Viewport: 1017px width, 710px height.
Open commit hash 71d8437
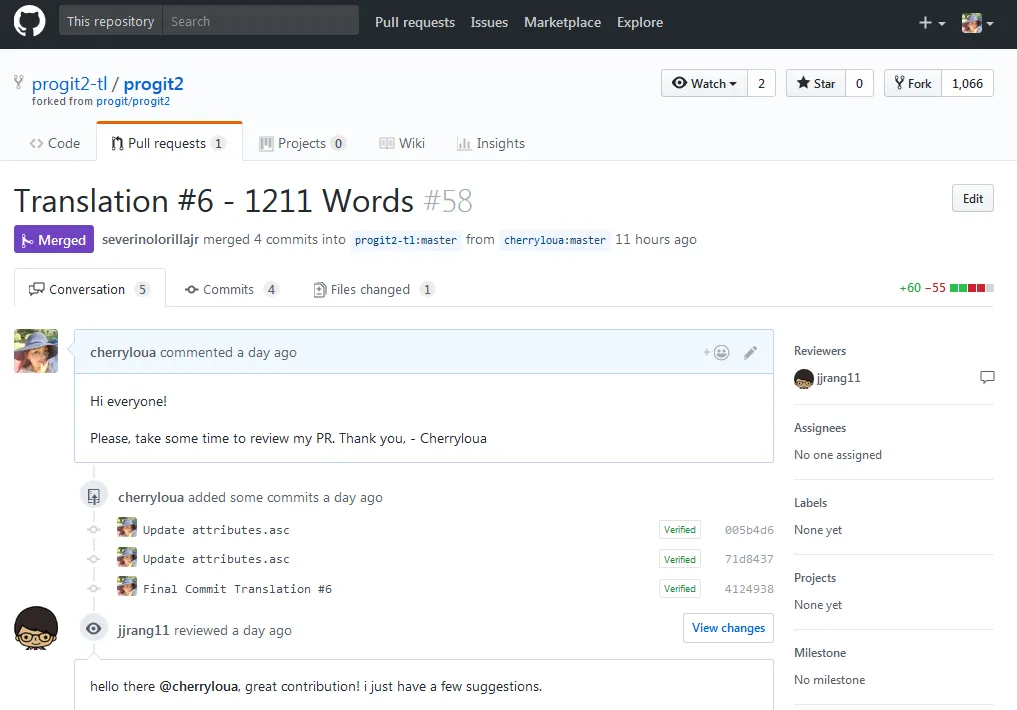[749, 559]
